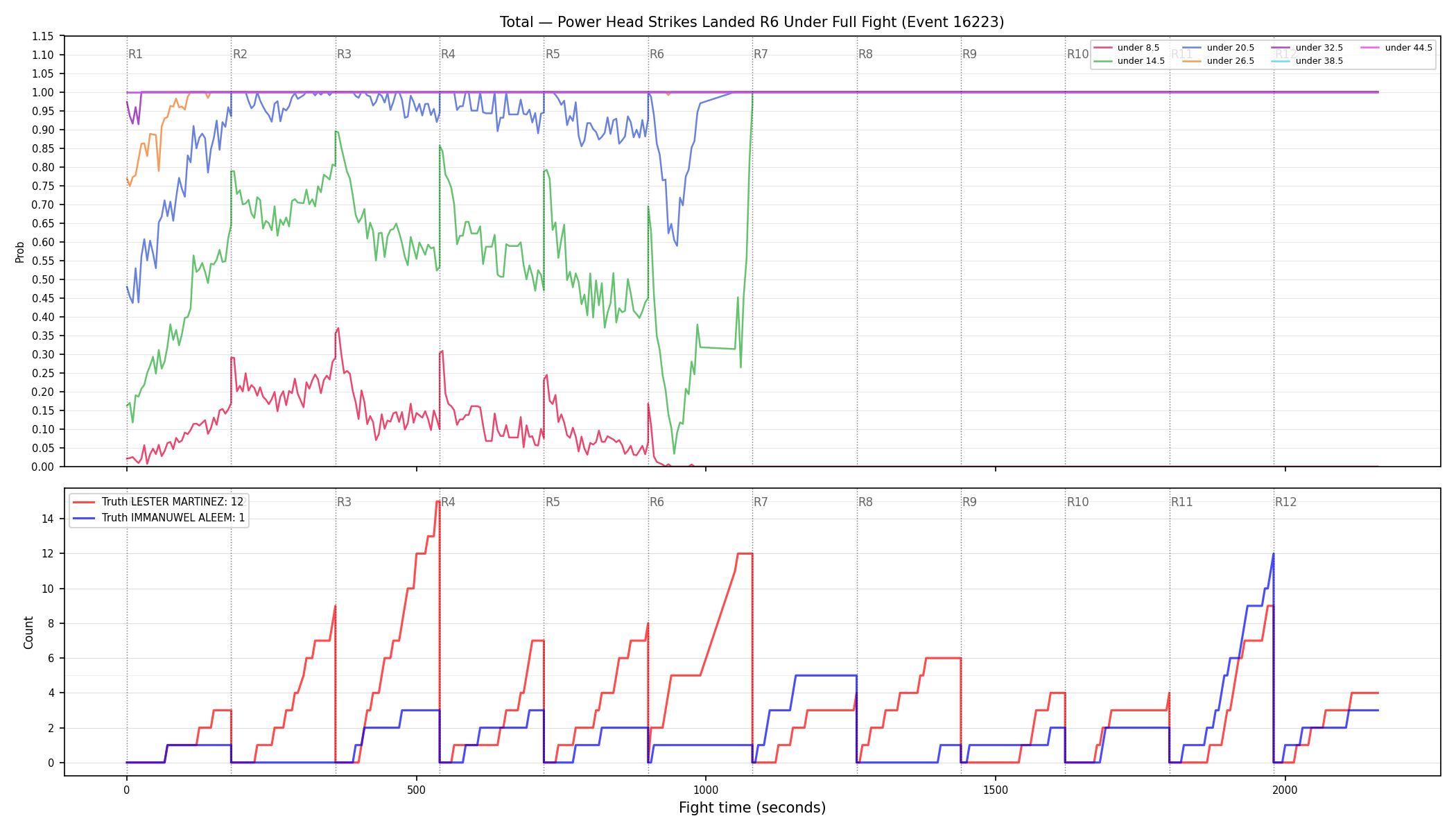This screenshot has height=832, width=1456.
Task: Click the 1.15 tick on Prob axis
Action: 43,36
